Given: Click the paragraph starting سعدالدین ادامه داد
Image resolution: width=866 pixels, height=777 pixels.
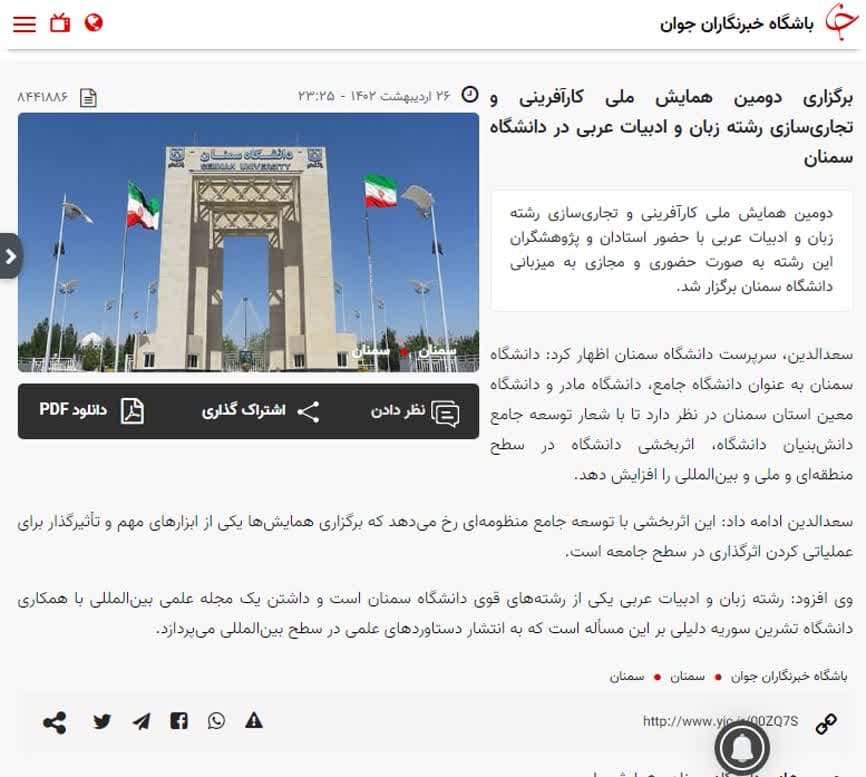Looking at the screenshot, I should click(x=435, y=536).
